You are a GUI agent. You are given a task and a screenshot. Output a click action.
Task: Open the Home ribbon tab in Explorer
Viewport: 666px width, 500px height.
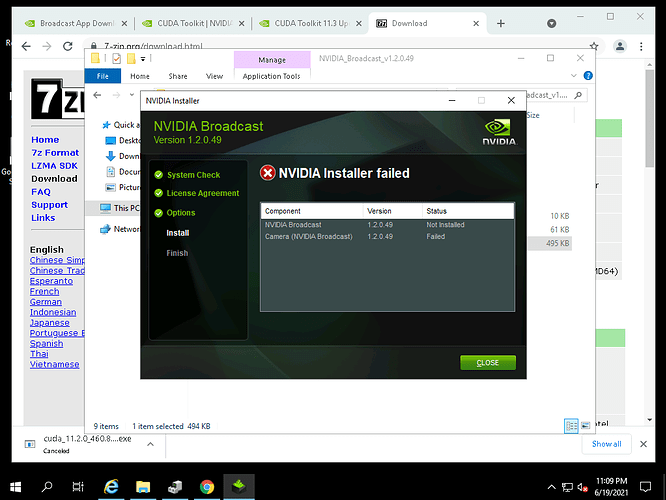(140, 76)
